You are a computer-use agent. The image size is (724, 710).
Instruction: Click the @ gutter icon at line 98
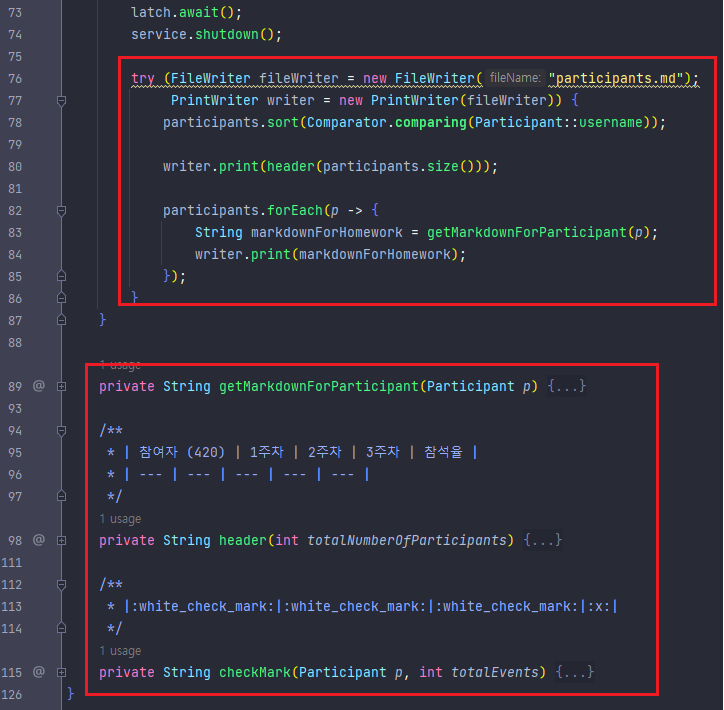point(39,539)
